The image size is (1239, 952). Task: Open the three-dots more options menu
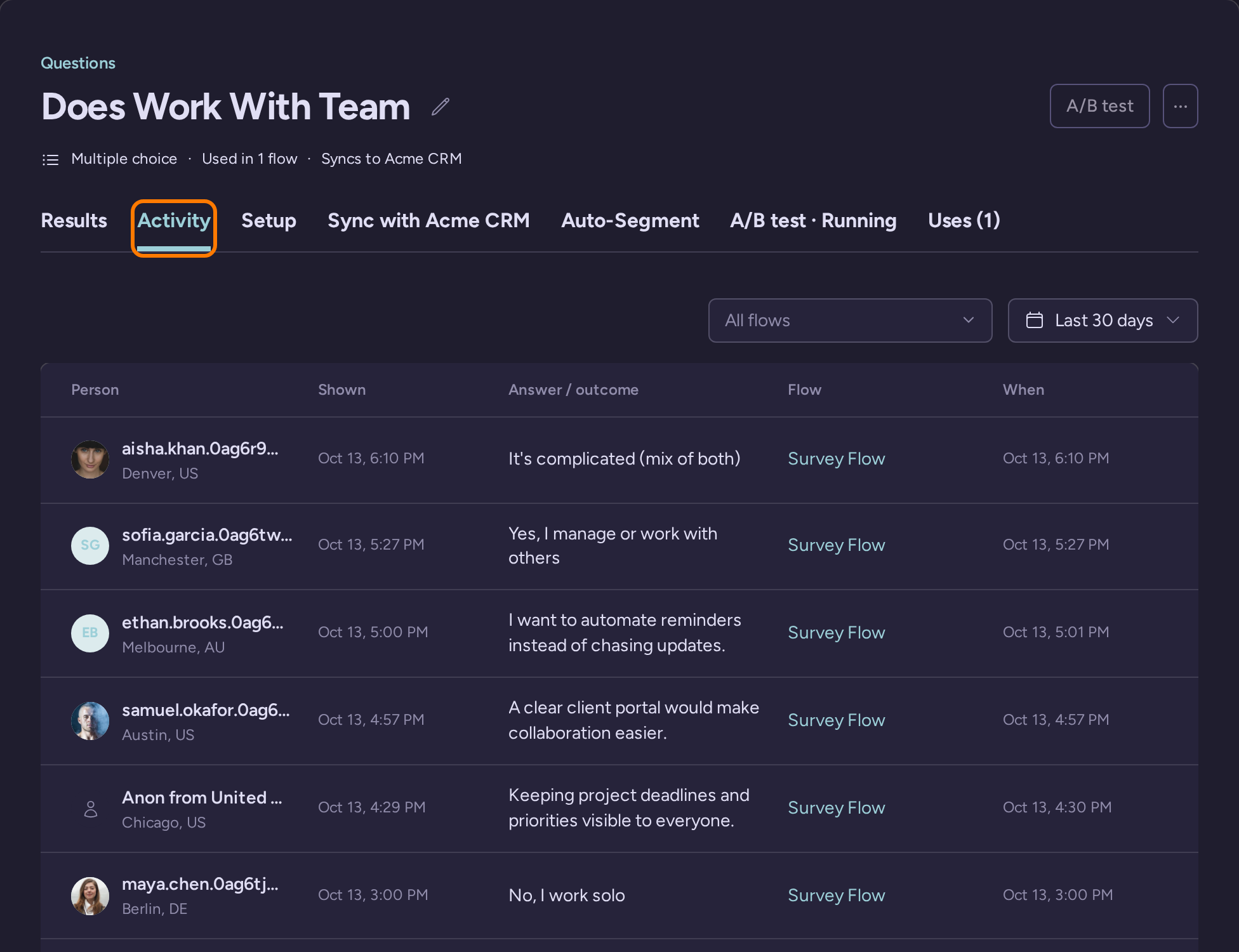coord(1180,106)
